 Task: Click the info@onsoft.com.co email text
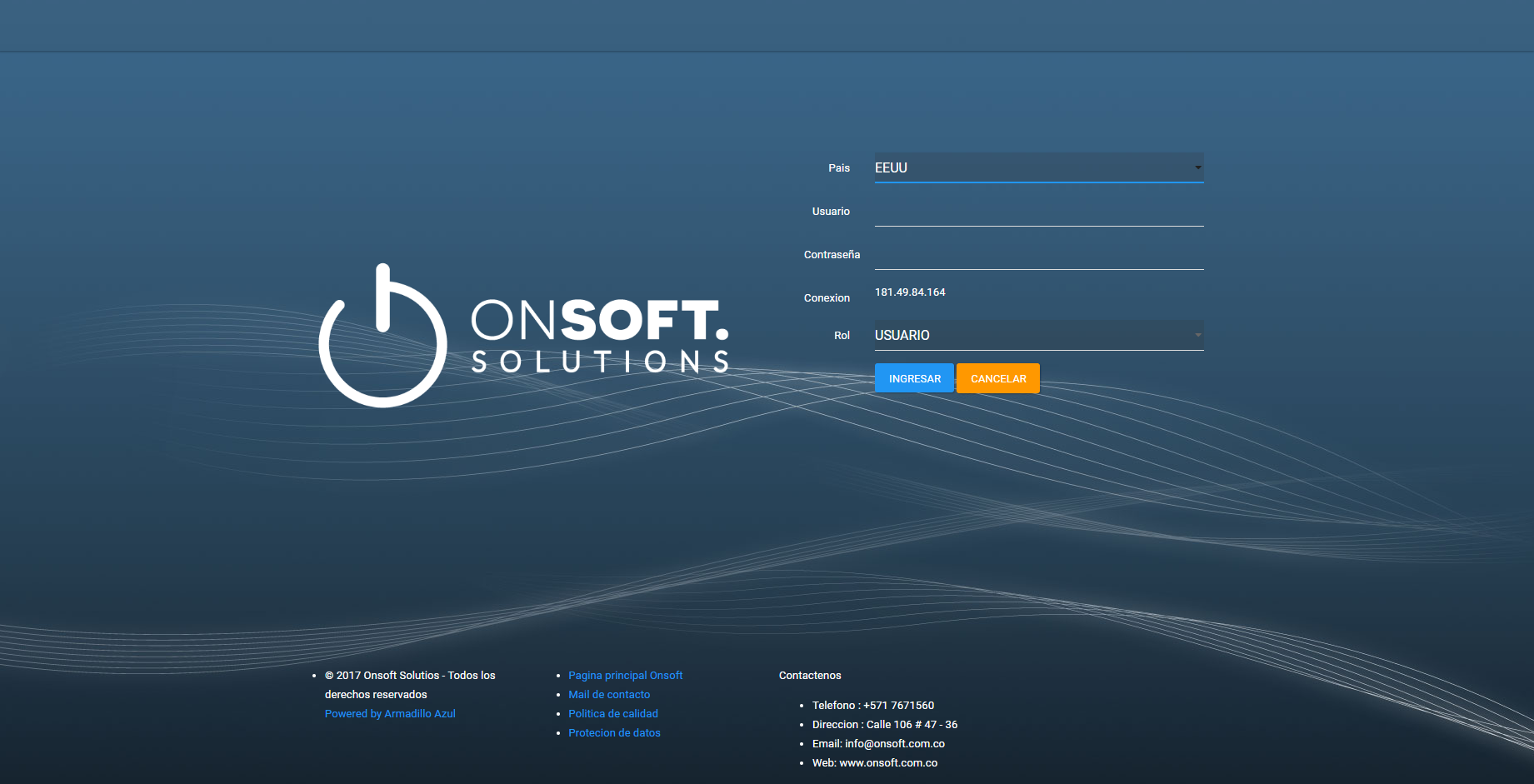(895, 744)
